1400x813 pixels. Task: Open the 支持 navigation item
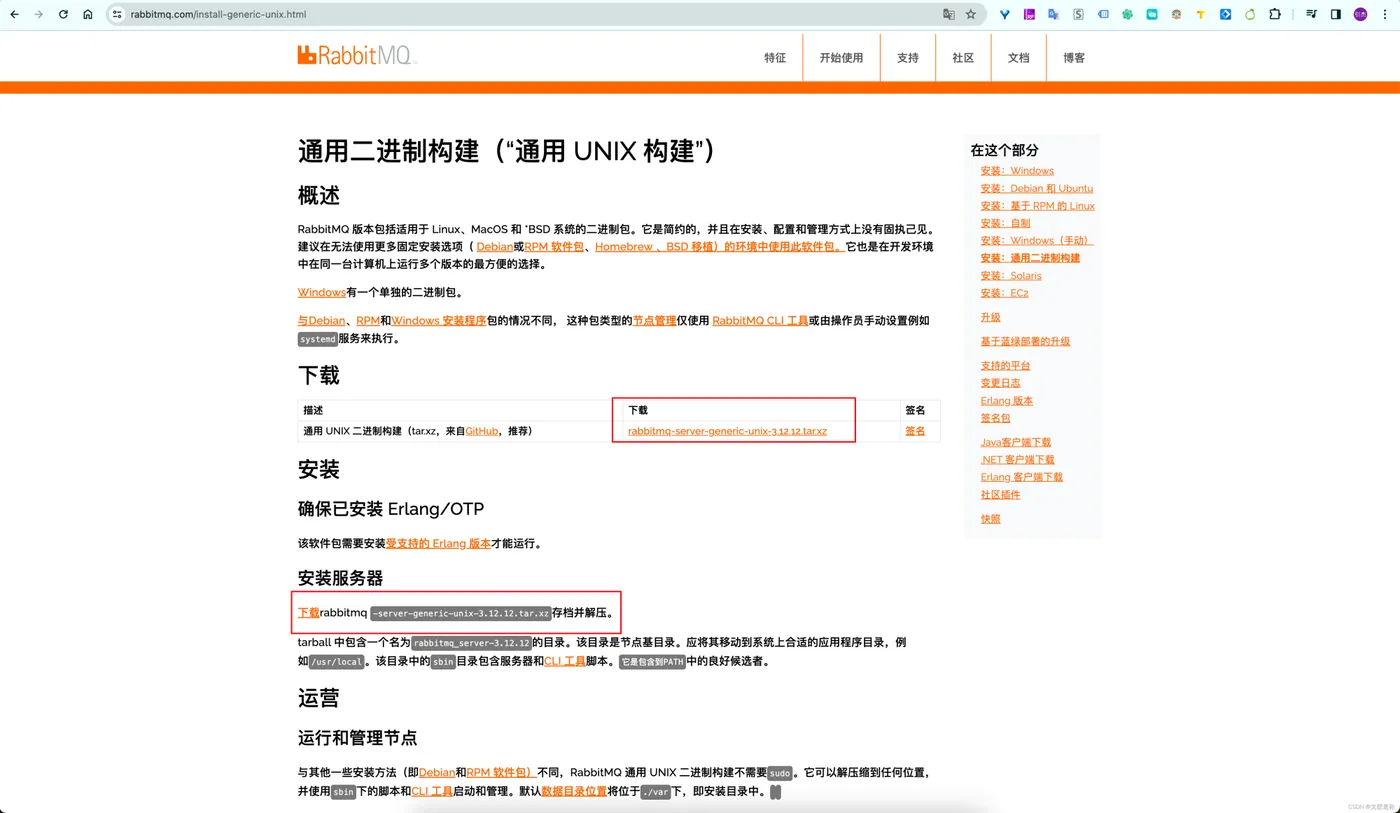[908, 58]
